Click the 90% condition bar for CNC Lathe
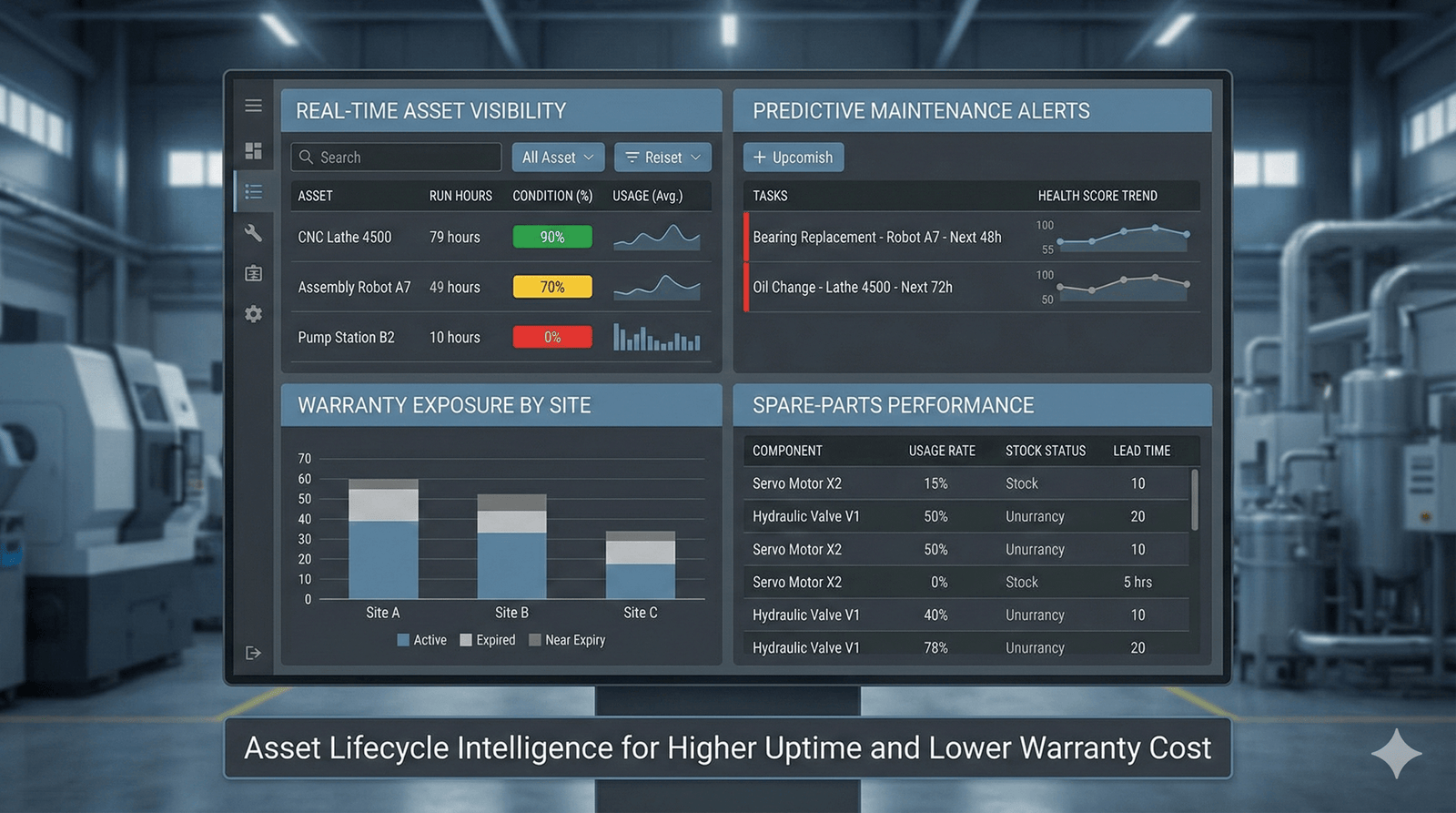 click(552, 237)
